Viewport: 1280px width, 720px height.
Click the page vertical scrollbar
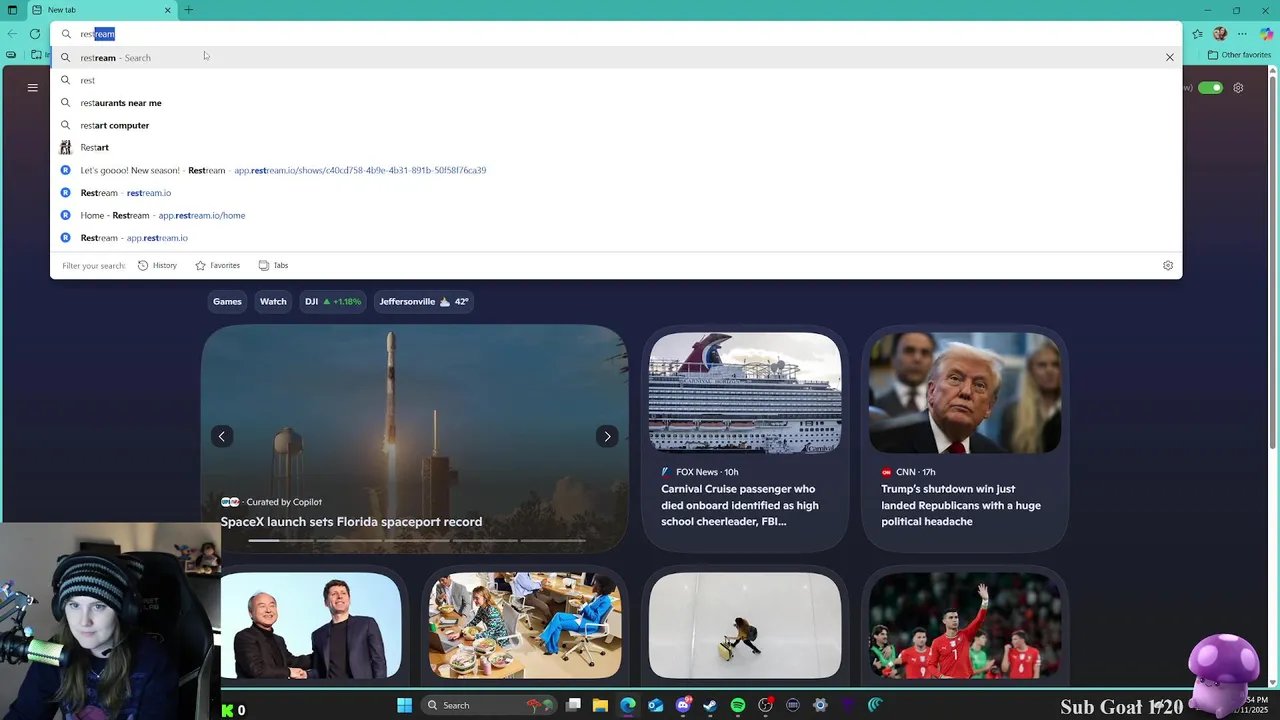[x=1273, y=260]
